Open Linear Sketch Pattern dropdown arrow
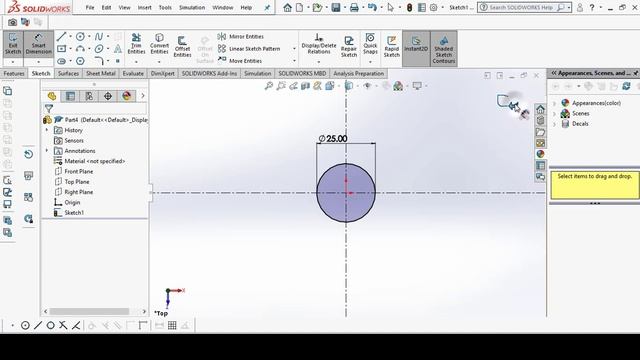Screen dimensions: 640x360 (294, 49)
